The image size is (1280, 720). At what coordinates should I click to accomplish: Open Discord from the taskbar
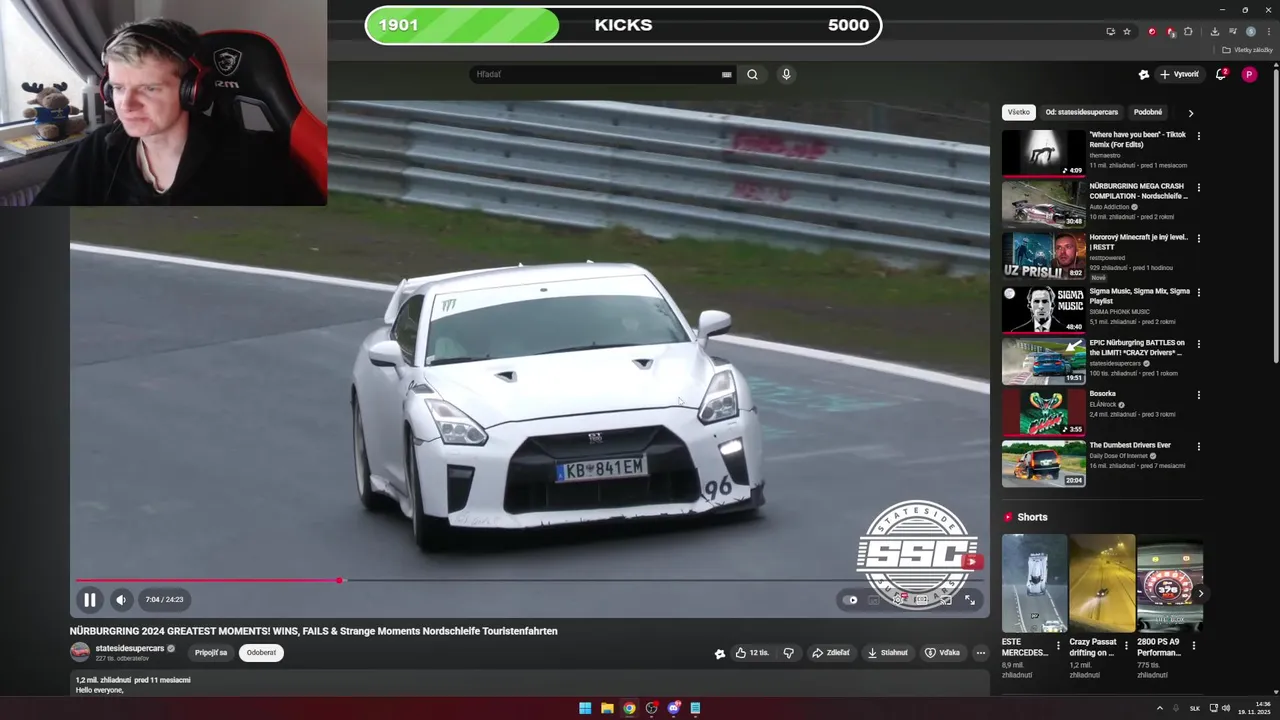673,708
